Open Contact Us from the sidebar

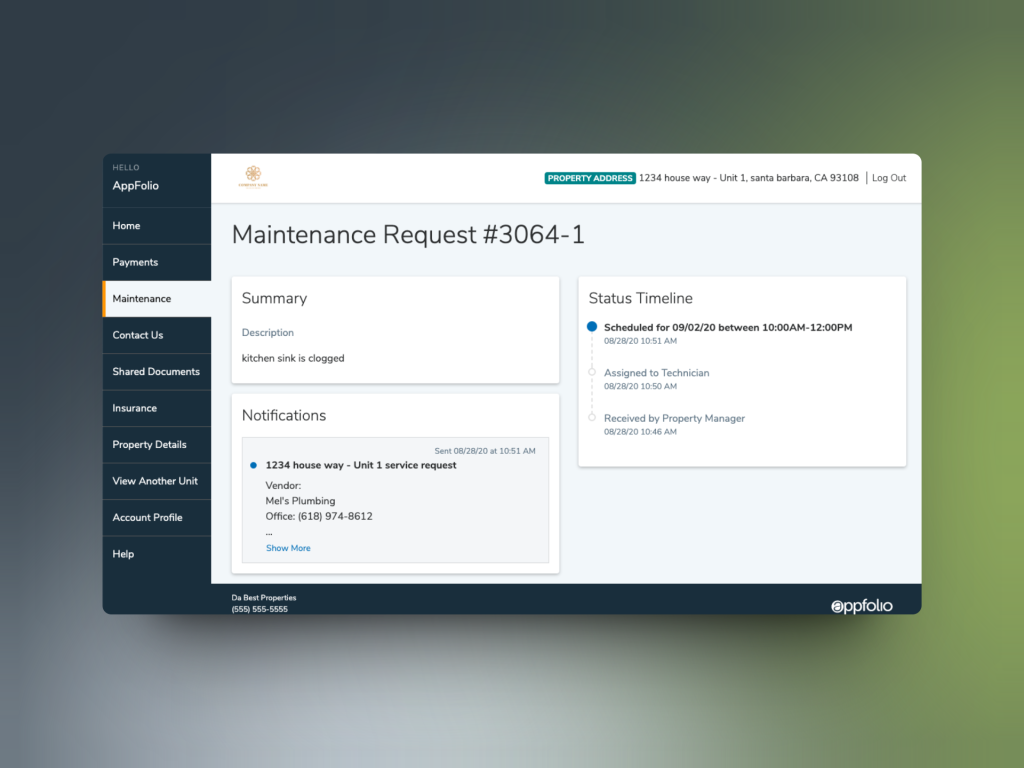156,335
